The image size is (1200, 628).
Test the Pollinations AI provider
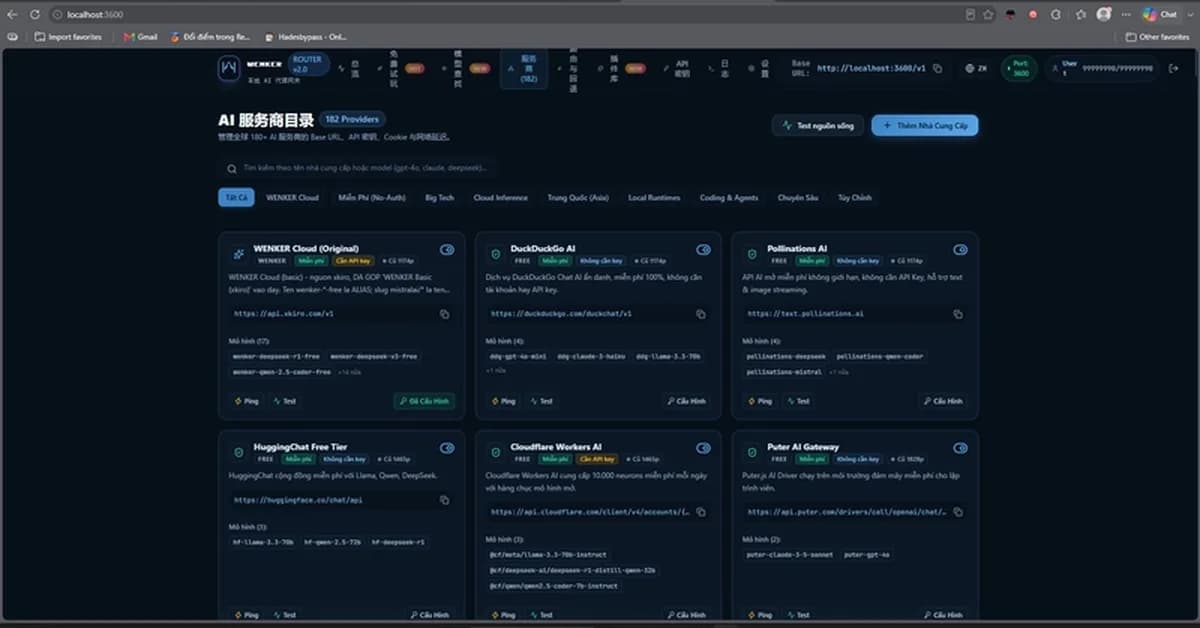coord(798,401)
